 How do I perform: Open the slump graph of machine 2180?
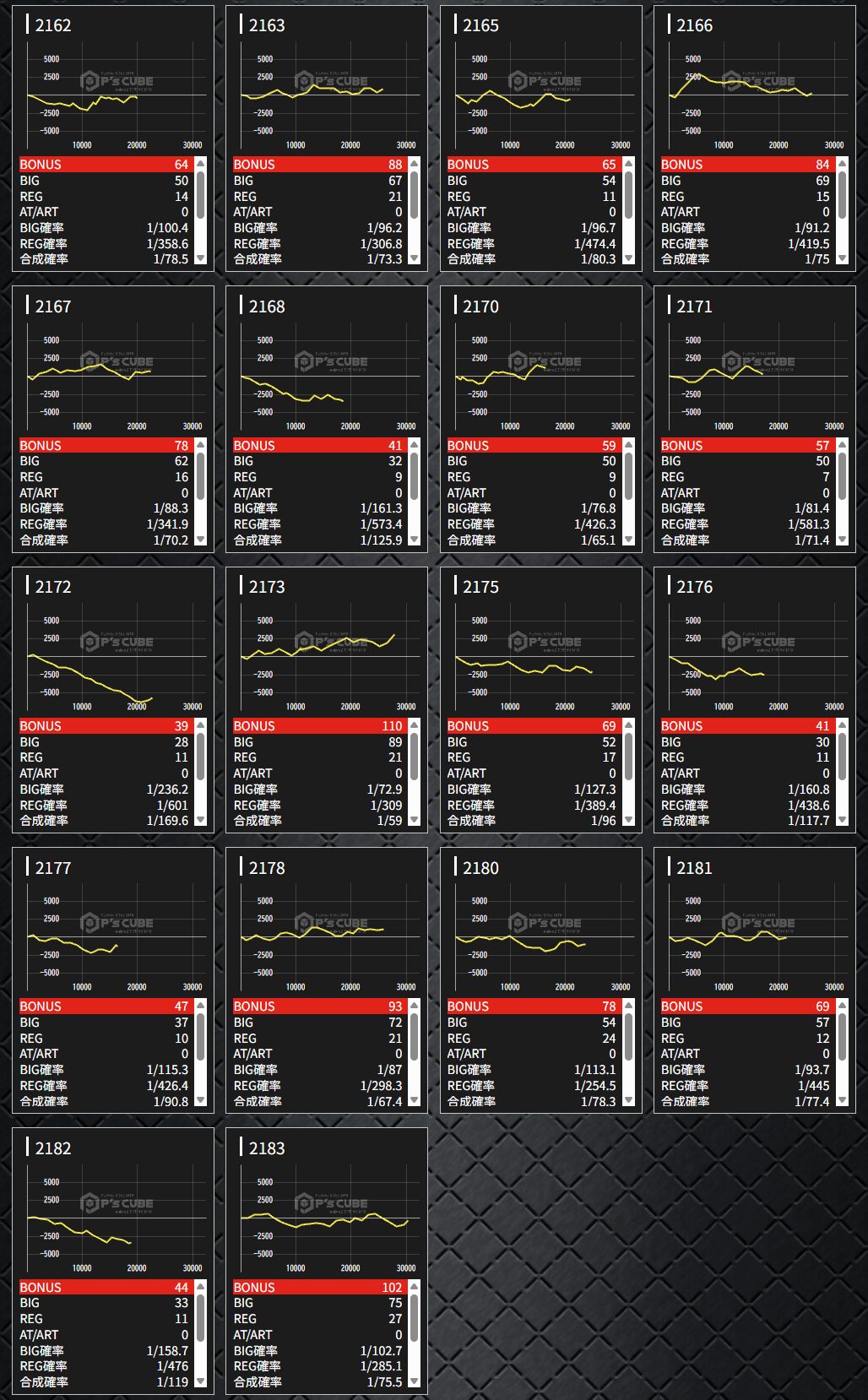pyautogui.click(x=540, y=937)
